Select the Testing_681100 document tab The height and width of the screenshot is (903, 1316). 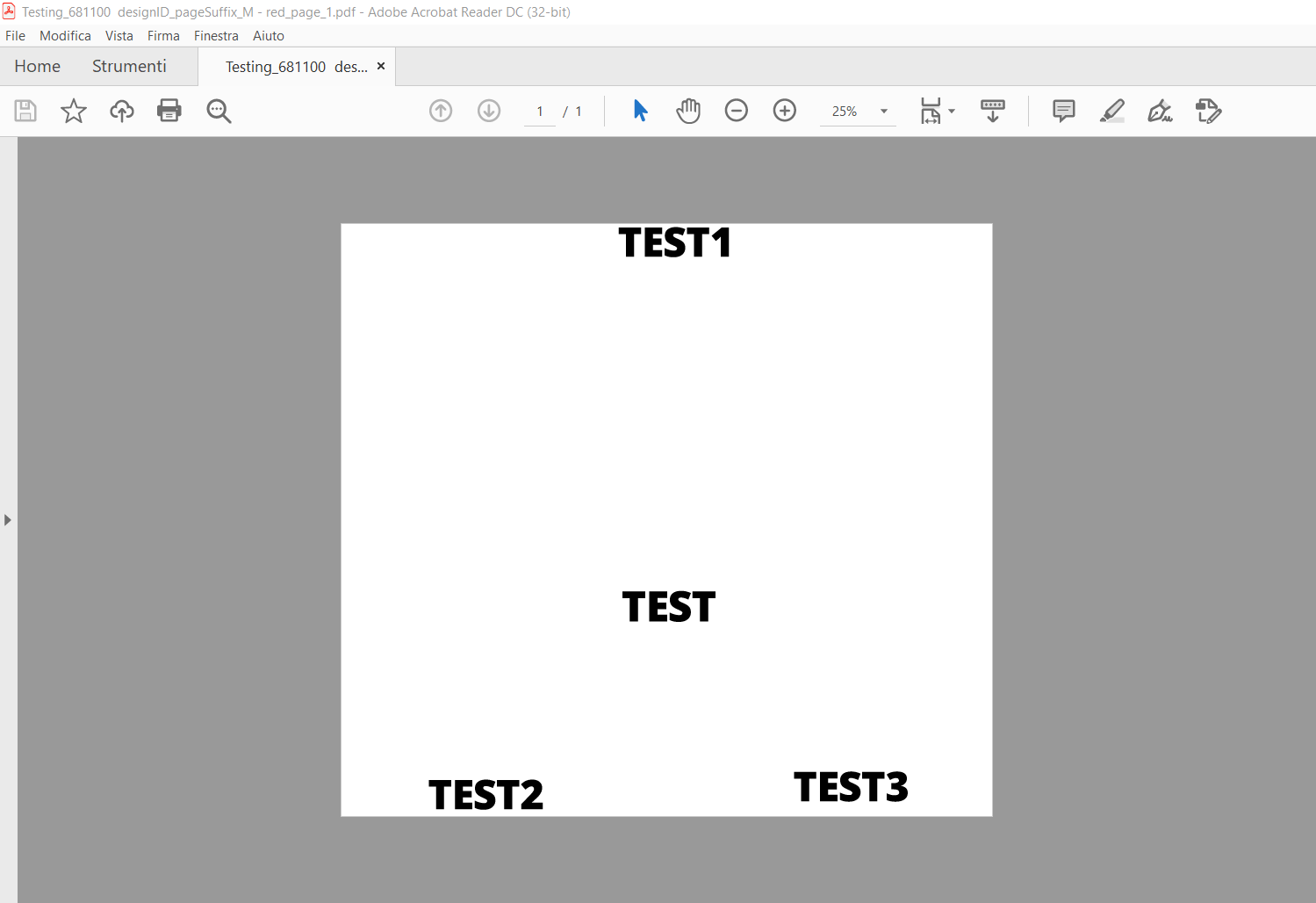tap(296, 67)
